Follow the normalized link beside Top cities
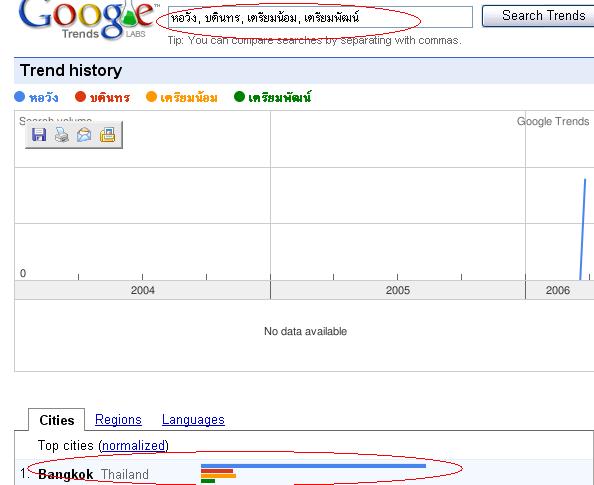This screenshot has width=594, height=485. click(x=134, y=446)
